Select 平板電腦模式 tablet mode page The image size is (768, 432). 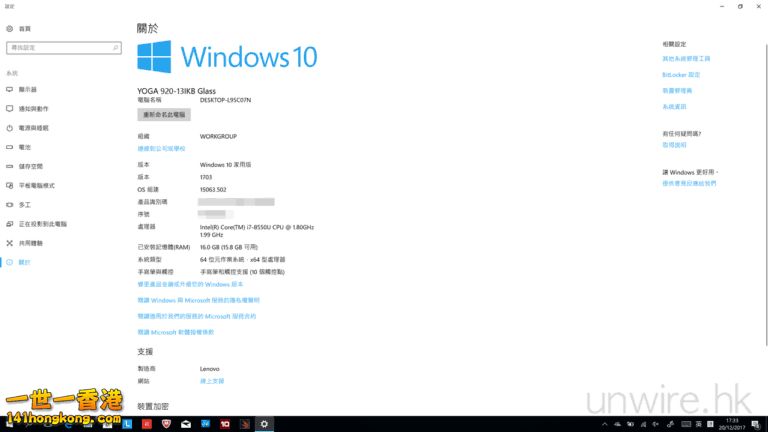pyautogui.click(x=36, y=186)
